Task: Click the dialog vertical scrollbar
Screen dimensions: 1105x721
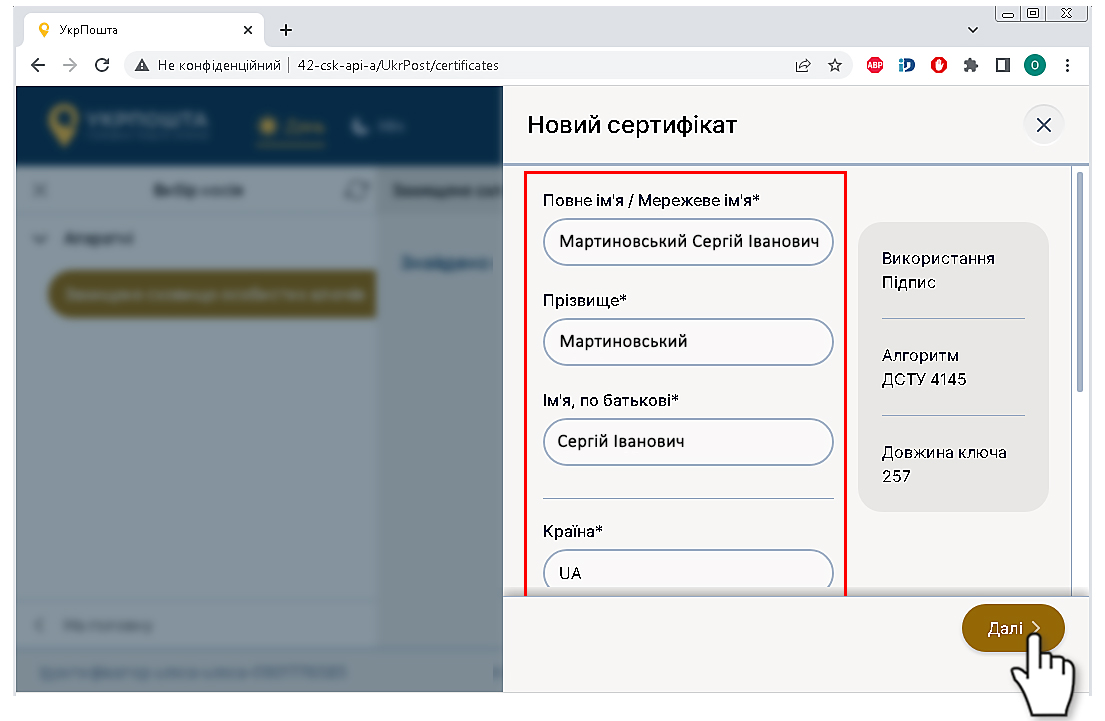Action: tap(1079, 282)
